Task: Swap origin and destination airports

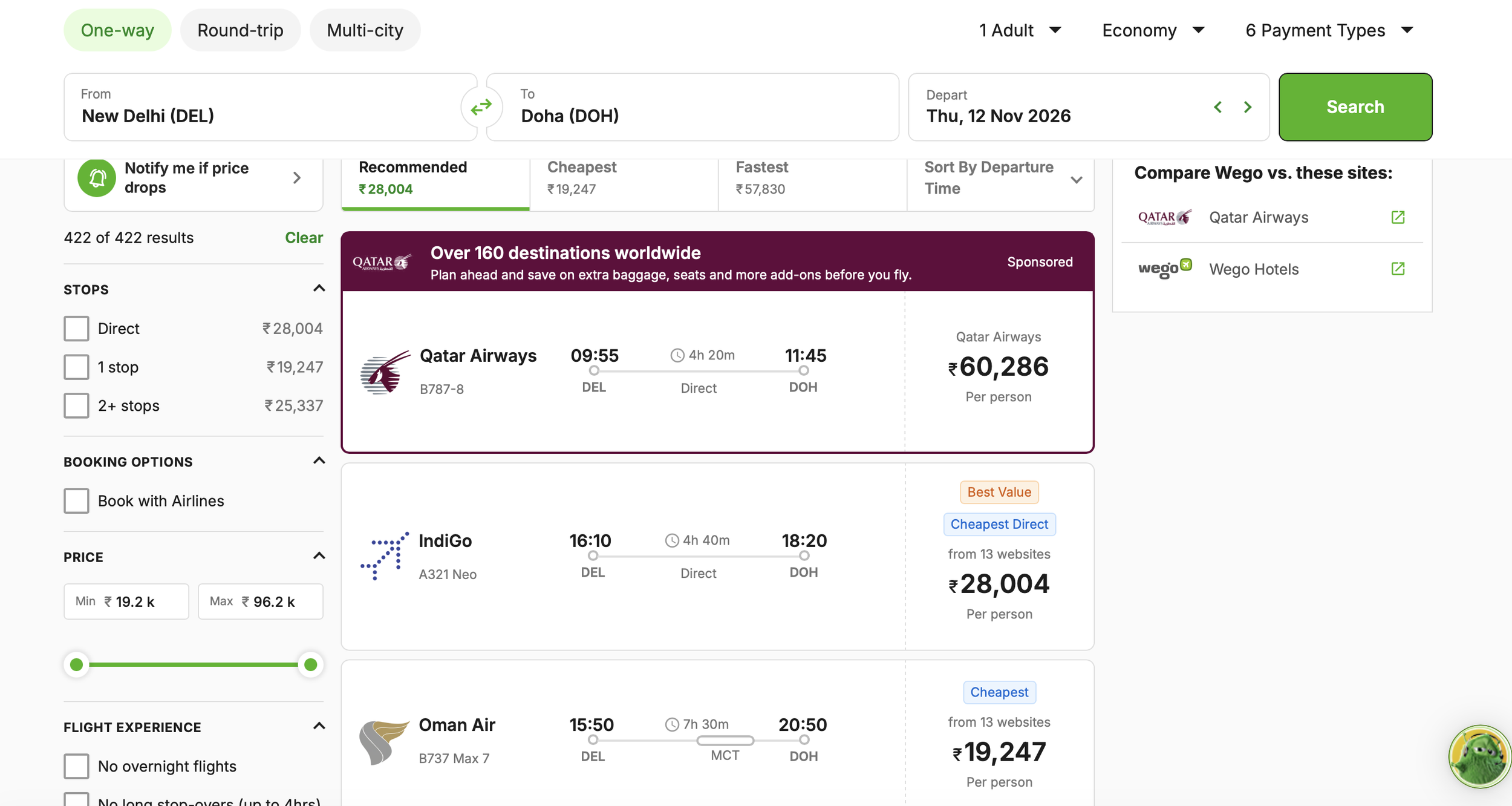Action: point(481,108)
